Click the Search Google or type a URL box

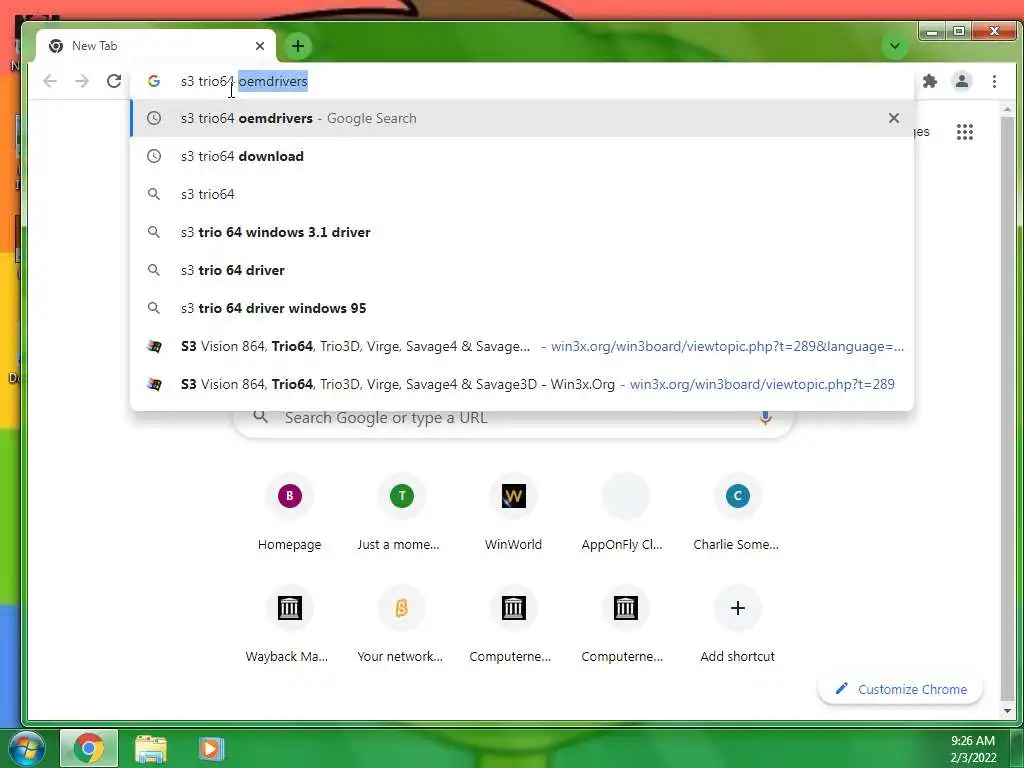point(513,418)
